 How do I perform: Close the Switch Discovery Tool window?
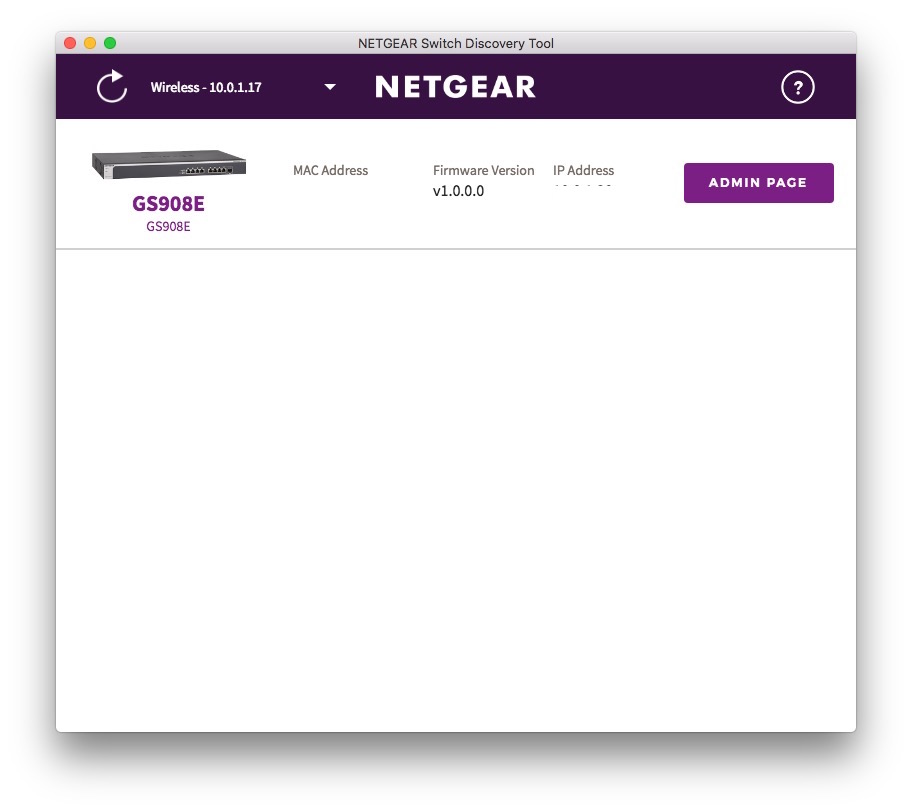tap(70, 43)
